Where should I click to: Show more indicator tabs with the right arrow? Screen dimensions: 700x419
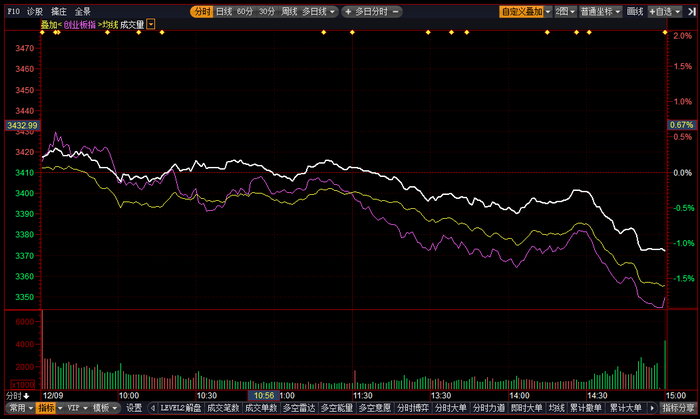652,407
